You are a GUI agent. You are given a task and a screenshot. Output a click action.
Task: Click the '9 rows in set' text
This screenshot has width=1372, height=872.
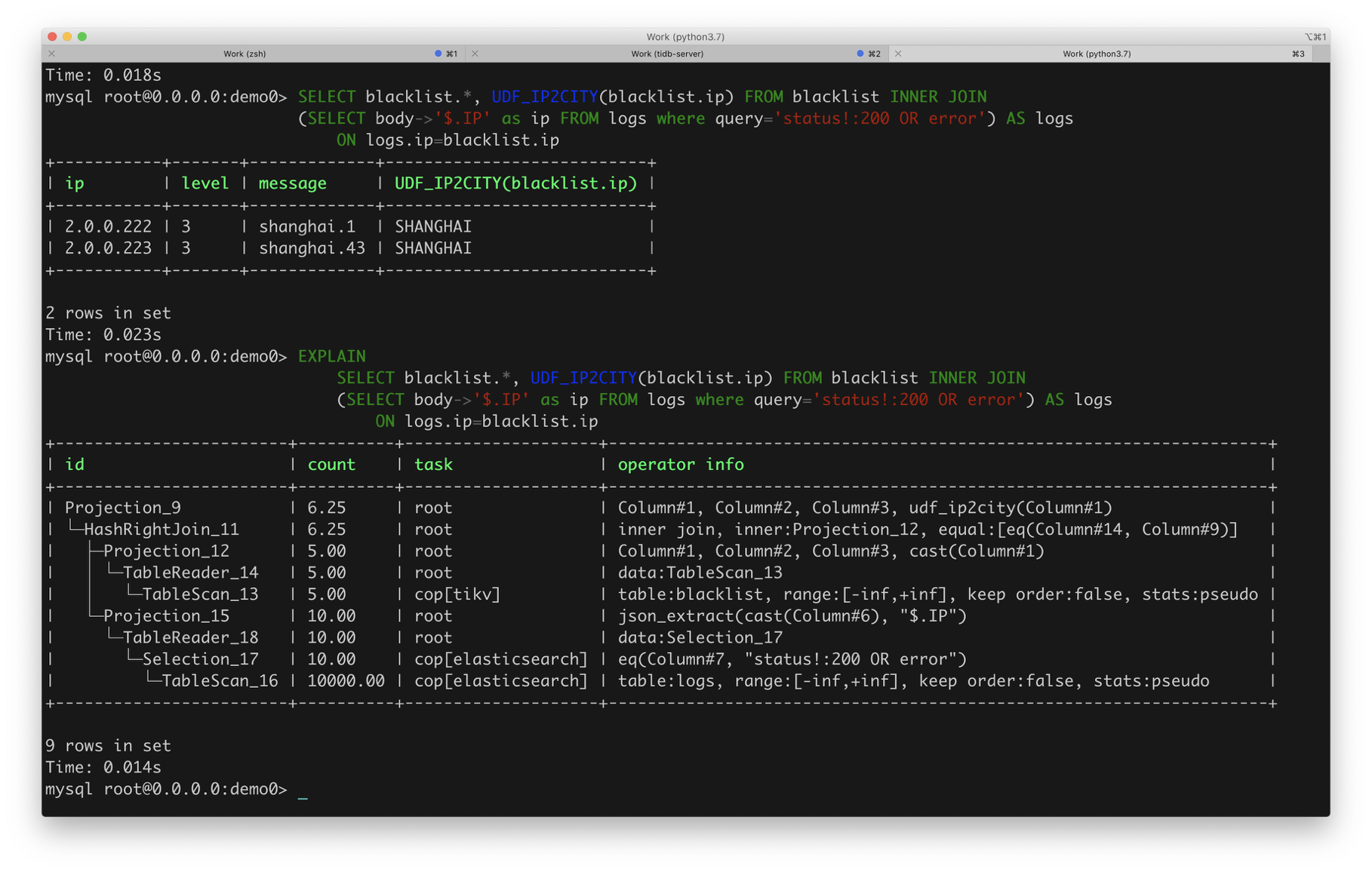point(108,745)
